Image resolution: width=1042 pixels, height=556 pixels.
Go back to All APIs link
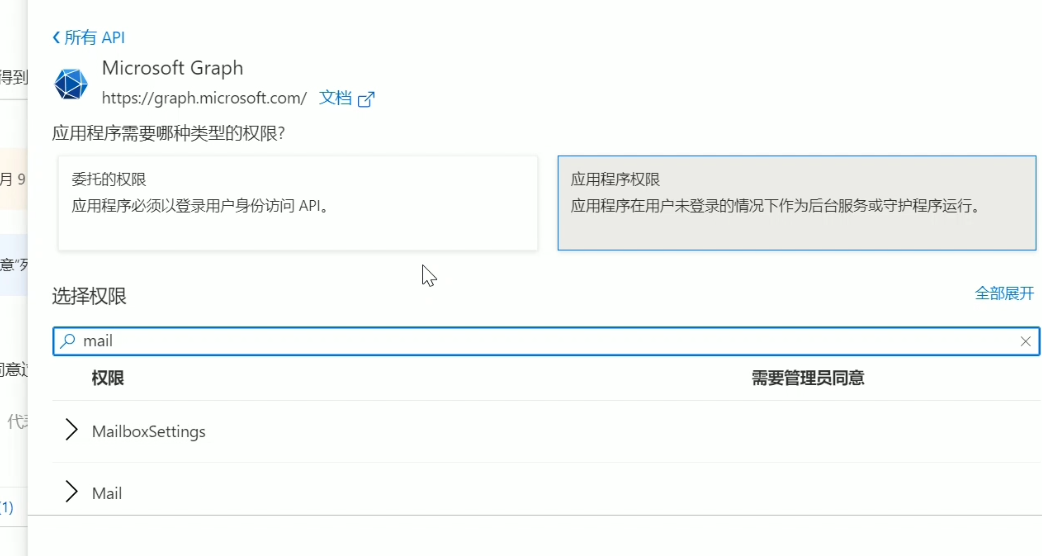click(88, 37)
